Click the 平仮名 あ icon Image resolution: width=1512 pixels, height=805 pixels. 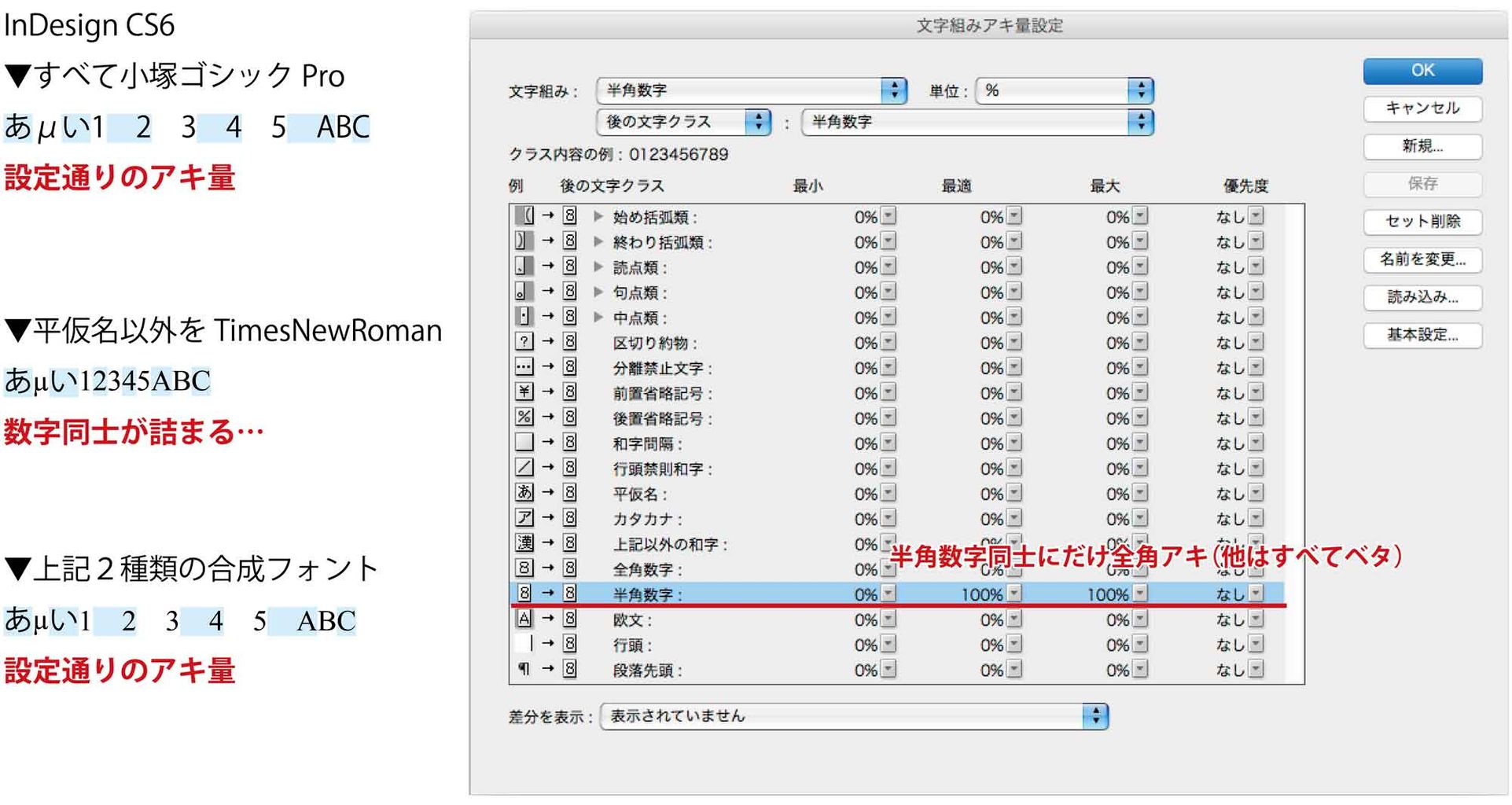524,492
